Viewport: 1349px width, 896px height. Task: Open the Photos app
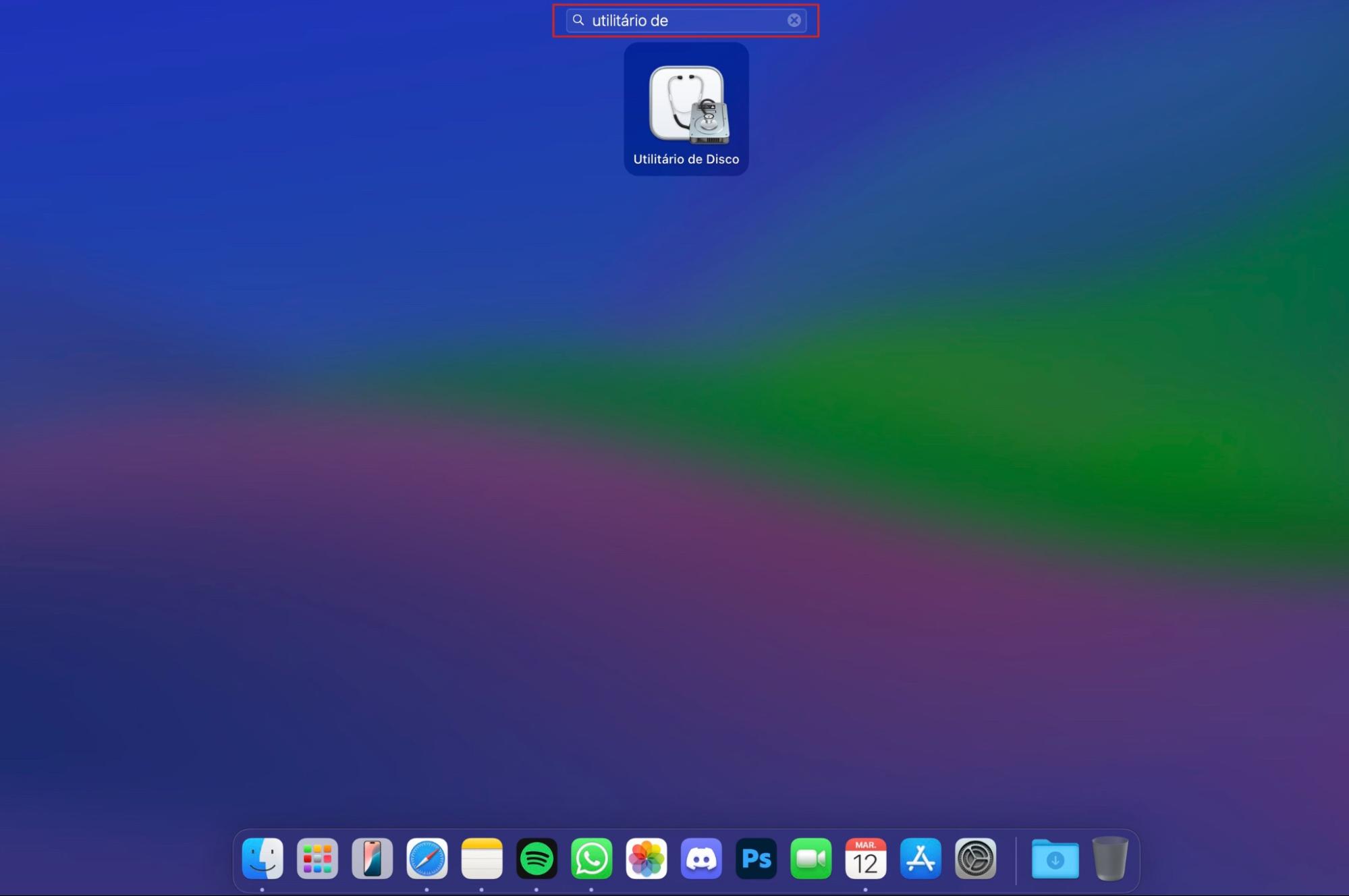point(646,859)
